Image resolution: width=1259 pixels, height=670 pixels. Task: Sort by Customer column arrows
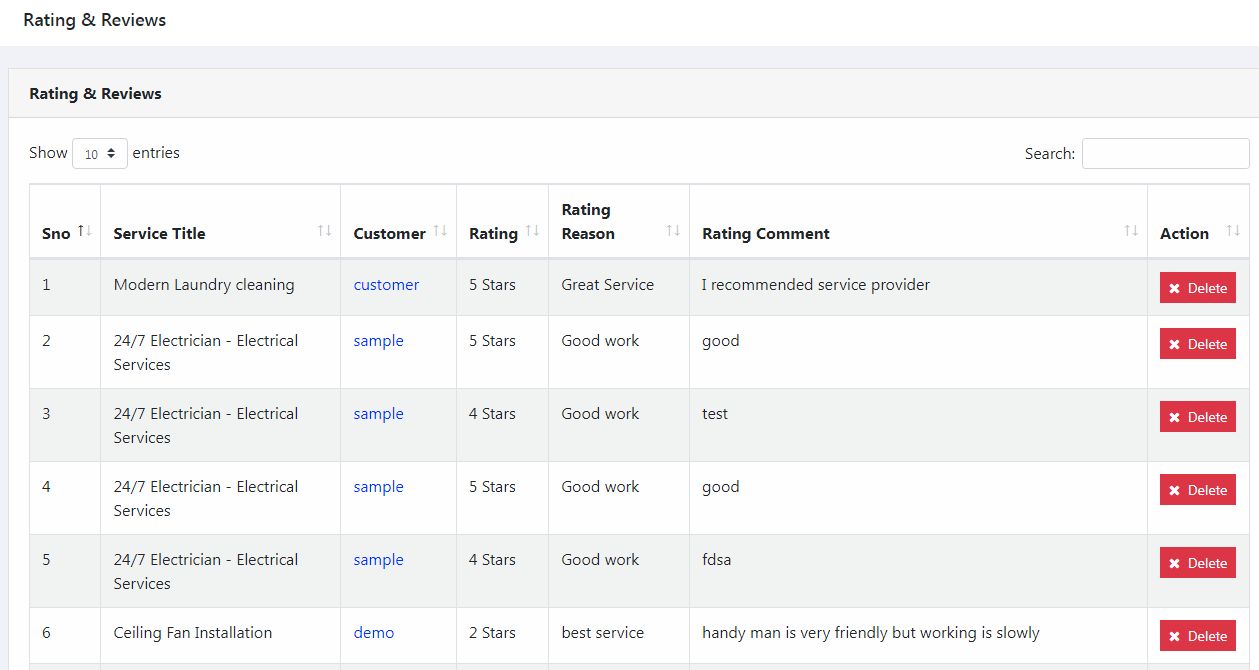(440, 231)
